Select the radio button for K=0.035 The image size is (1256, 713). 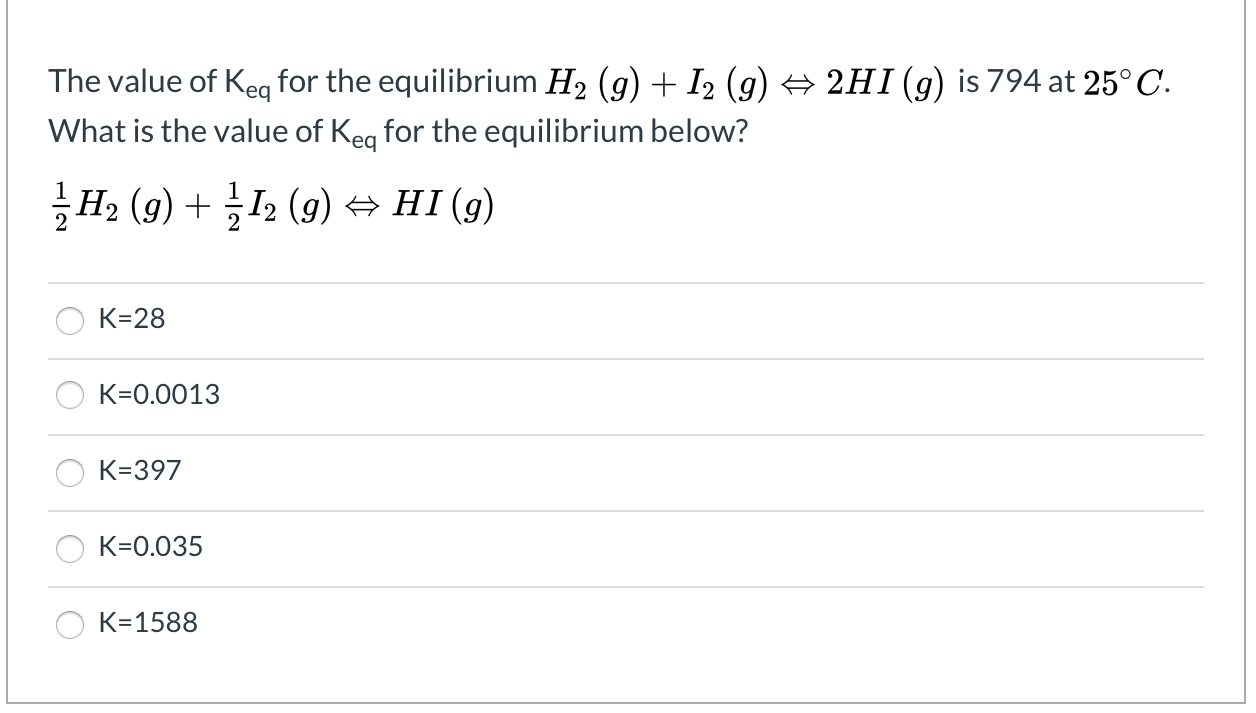click(70, 548)
